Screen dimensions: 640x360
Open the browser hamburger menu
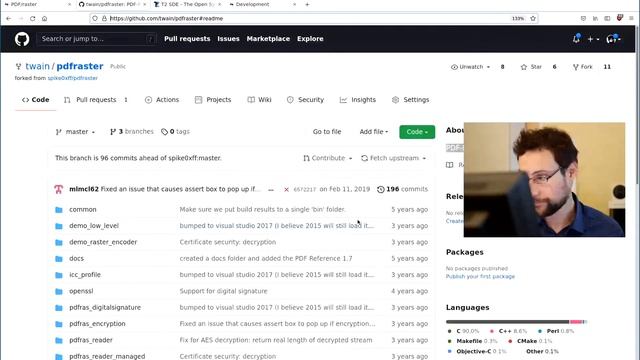pyautogui.click(x=631, y=18)
